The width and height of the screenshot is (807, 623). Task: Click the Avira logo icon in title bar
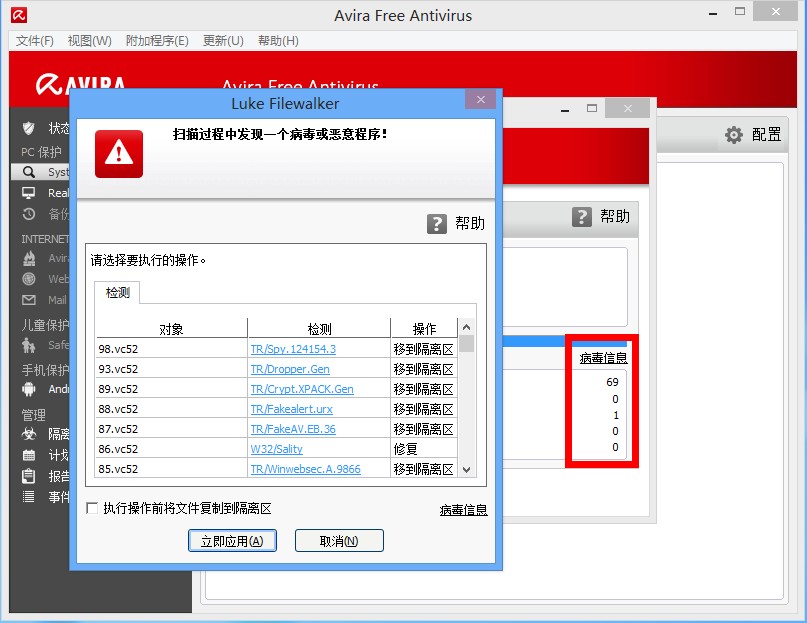(19, 15)
